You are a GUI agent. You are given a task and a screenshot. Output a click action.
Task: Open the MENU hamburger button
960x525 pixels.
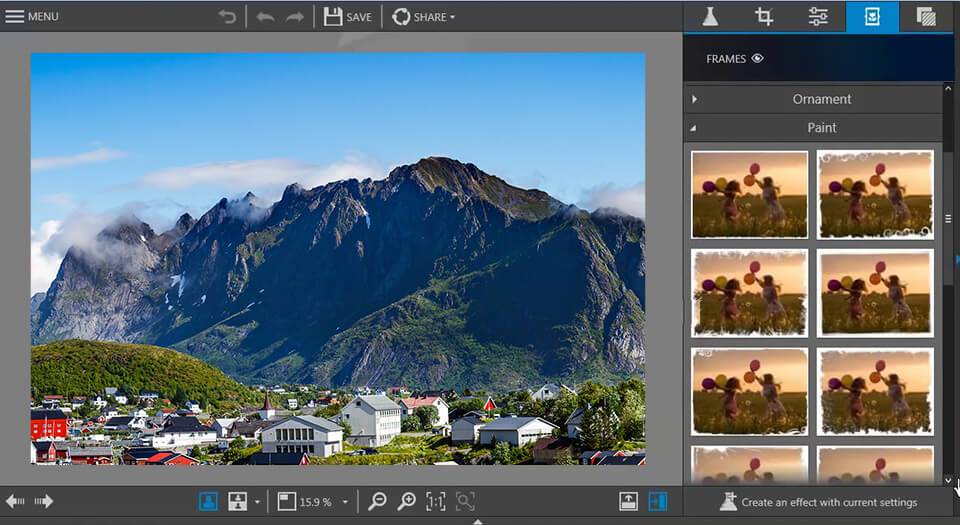click(x=32, y=17)
